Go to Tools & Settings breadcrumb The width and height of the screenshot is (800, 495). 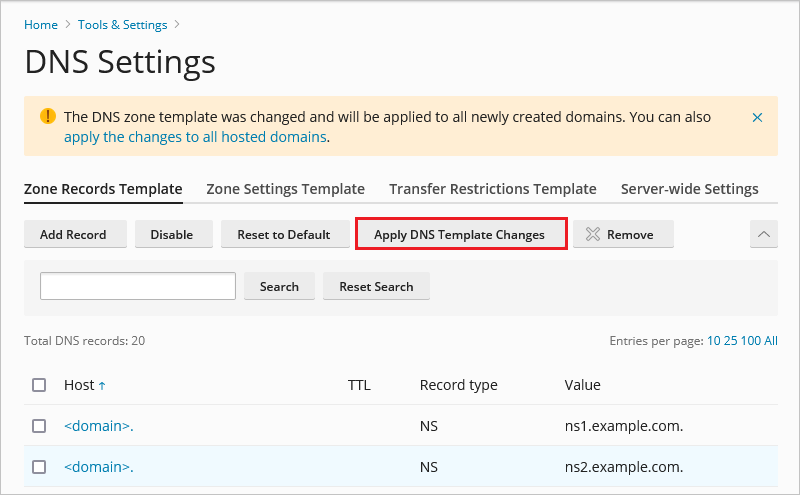tap(121, 25)
